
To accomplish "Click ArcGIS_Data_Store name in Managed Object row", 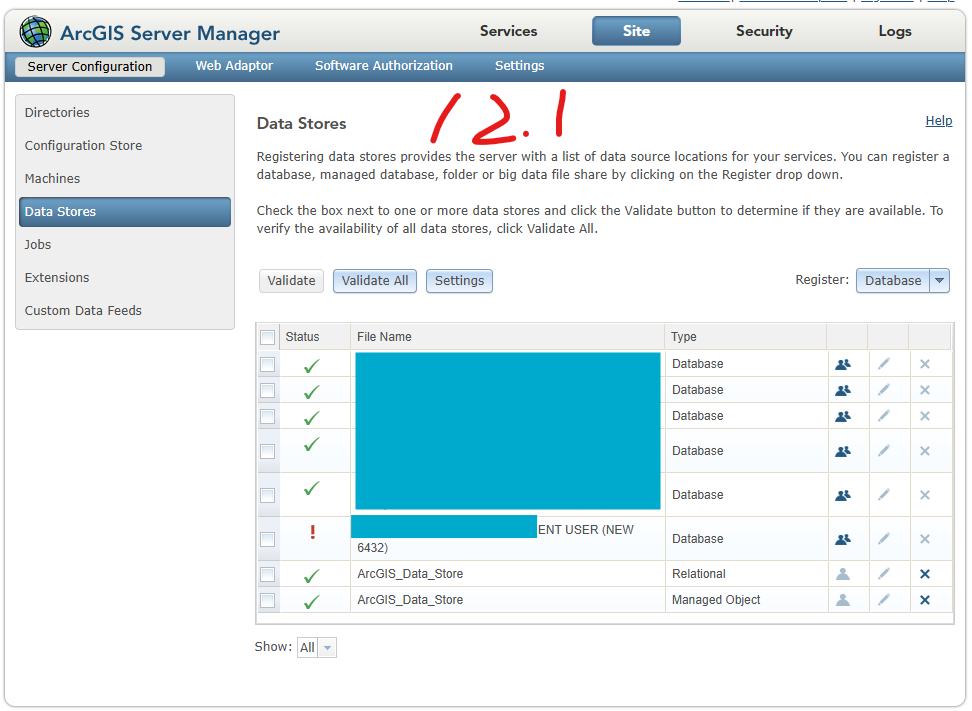I will [x=410, y=600].
